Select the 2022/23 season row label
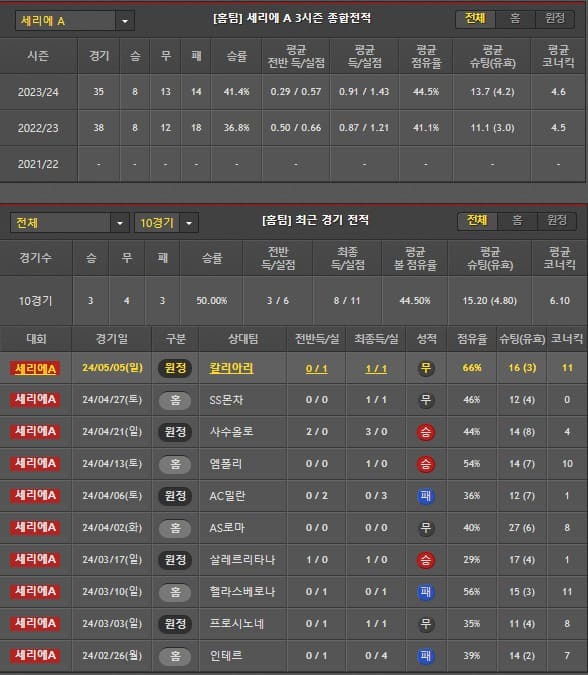Viewport: 588px width, 675px height. pos(38,128)
